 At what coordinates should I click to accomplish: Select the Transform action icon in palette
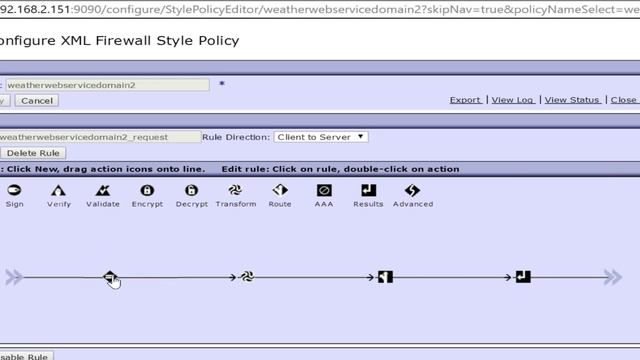pos(235,190)
